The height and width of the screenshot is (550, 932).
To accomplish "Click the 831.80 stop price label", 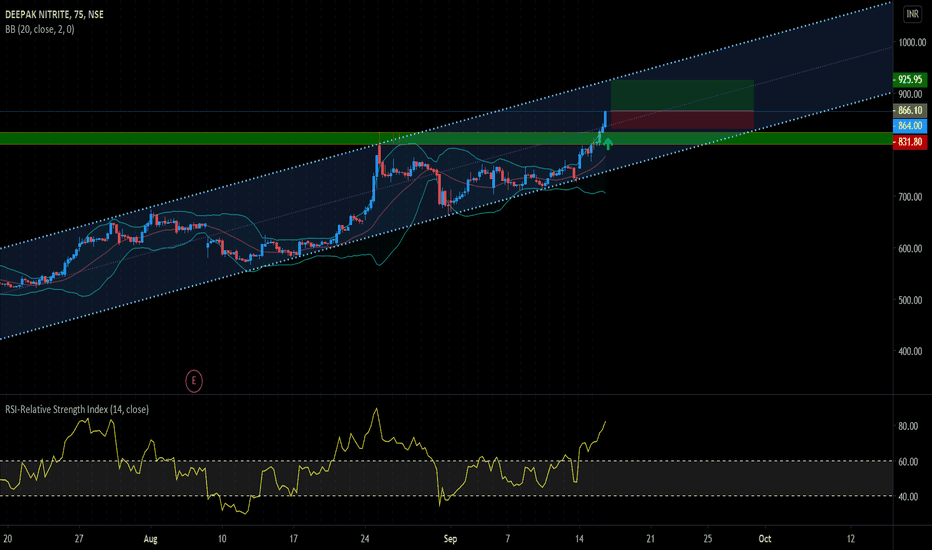I will pos(910,142).
